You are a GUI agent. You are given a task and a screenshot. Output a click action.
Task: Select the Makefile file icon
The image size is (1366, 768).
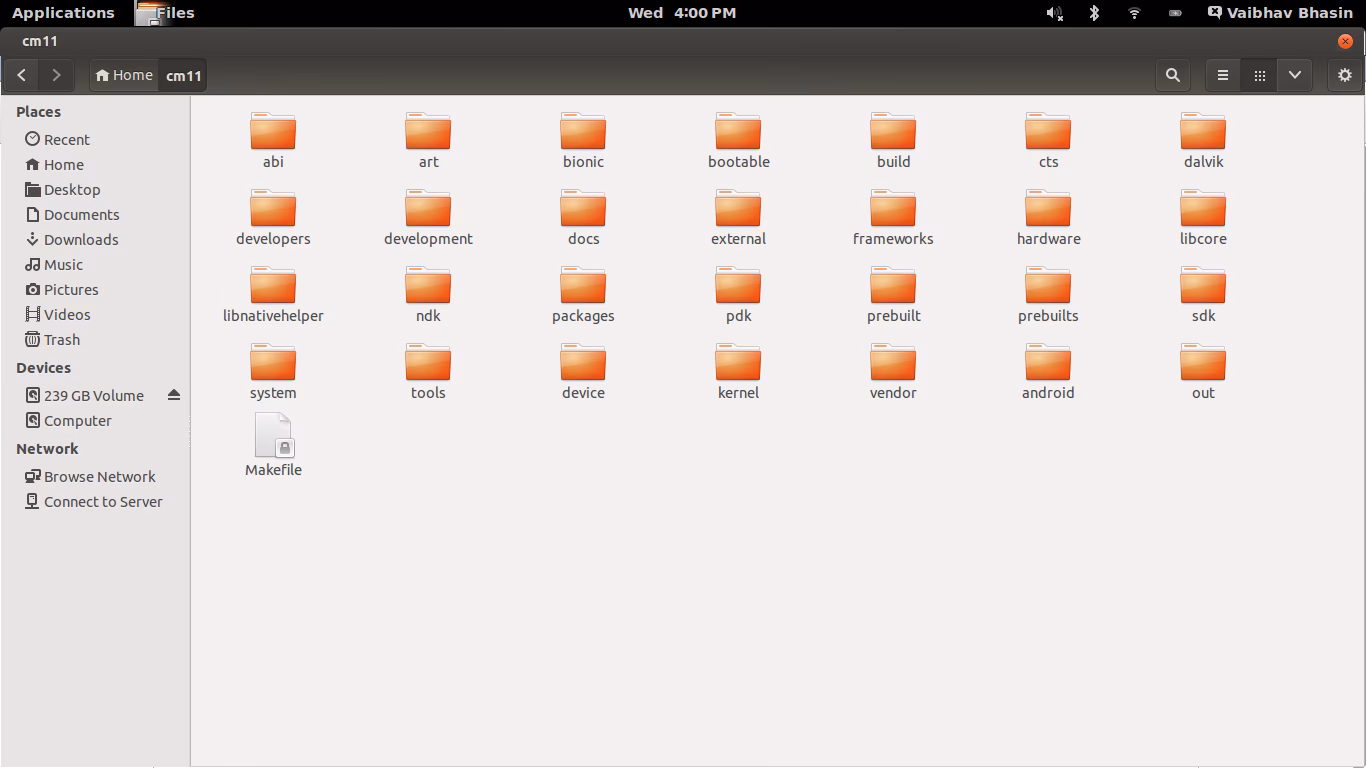click(273, 437)
